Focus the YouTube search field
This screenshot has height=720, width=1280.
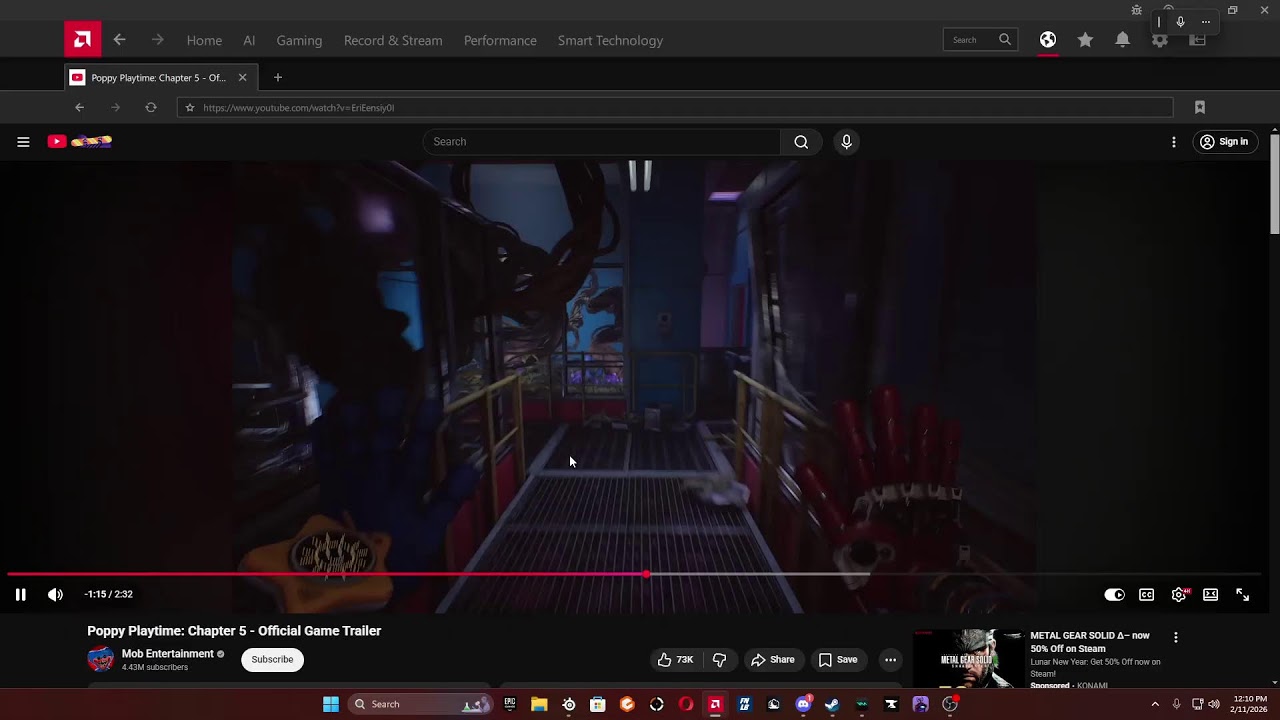[x=601, y=142]
